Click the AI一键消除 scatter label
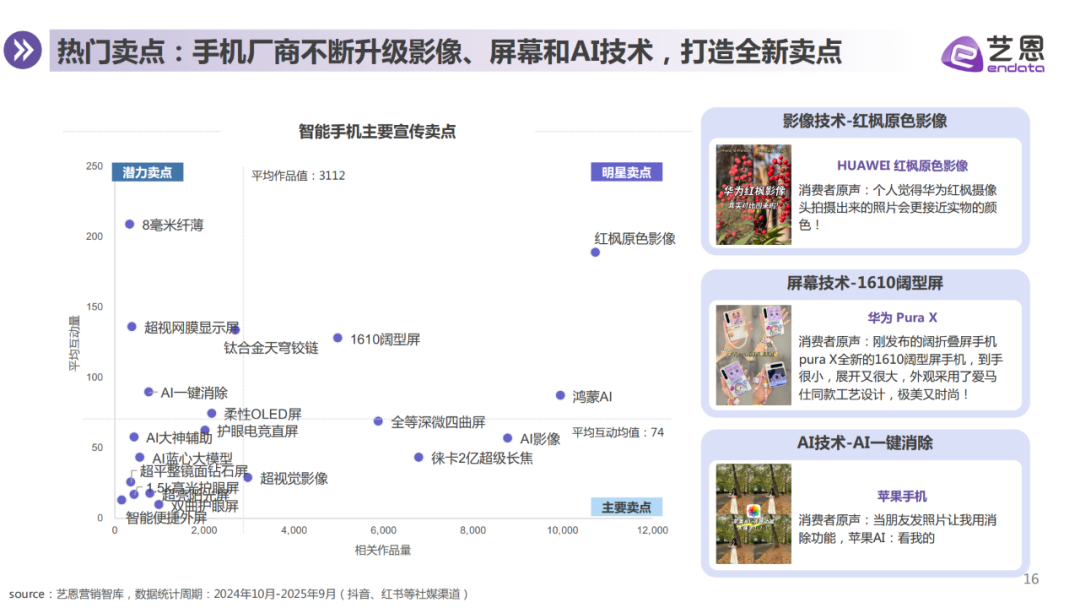 point(194,393)
